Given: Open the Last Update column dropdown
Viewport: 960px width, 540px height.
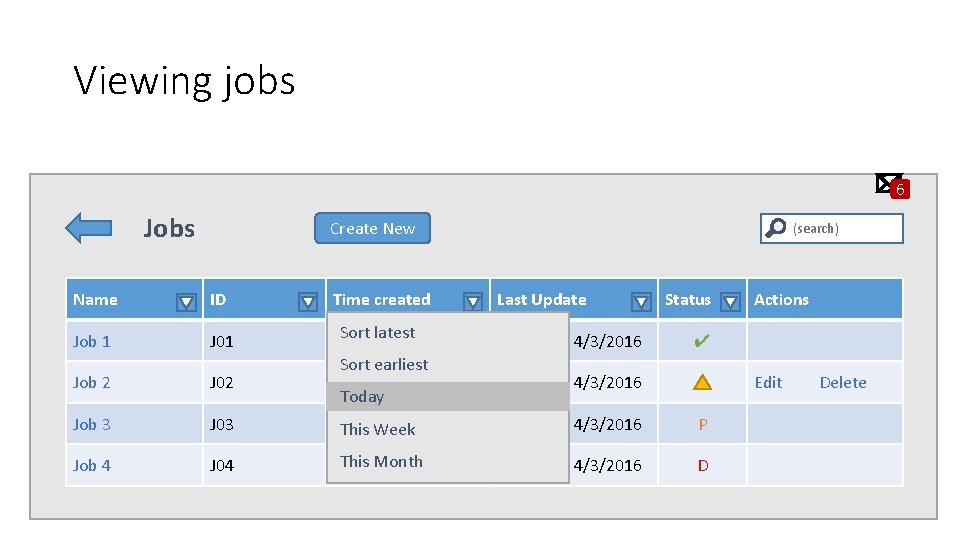Looking at the screenshot, I should [642, 301].
